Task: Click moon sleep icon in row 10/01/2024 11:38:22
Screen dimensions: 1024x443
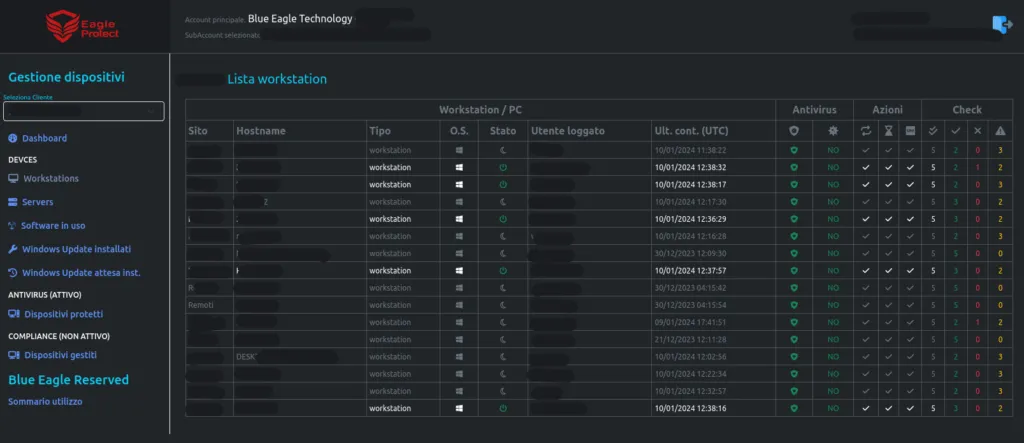Action: (x=503, y=150)
